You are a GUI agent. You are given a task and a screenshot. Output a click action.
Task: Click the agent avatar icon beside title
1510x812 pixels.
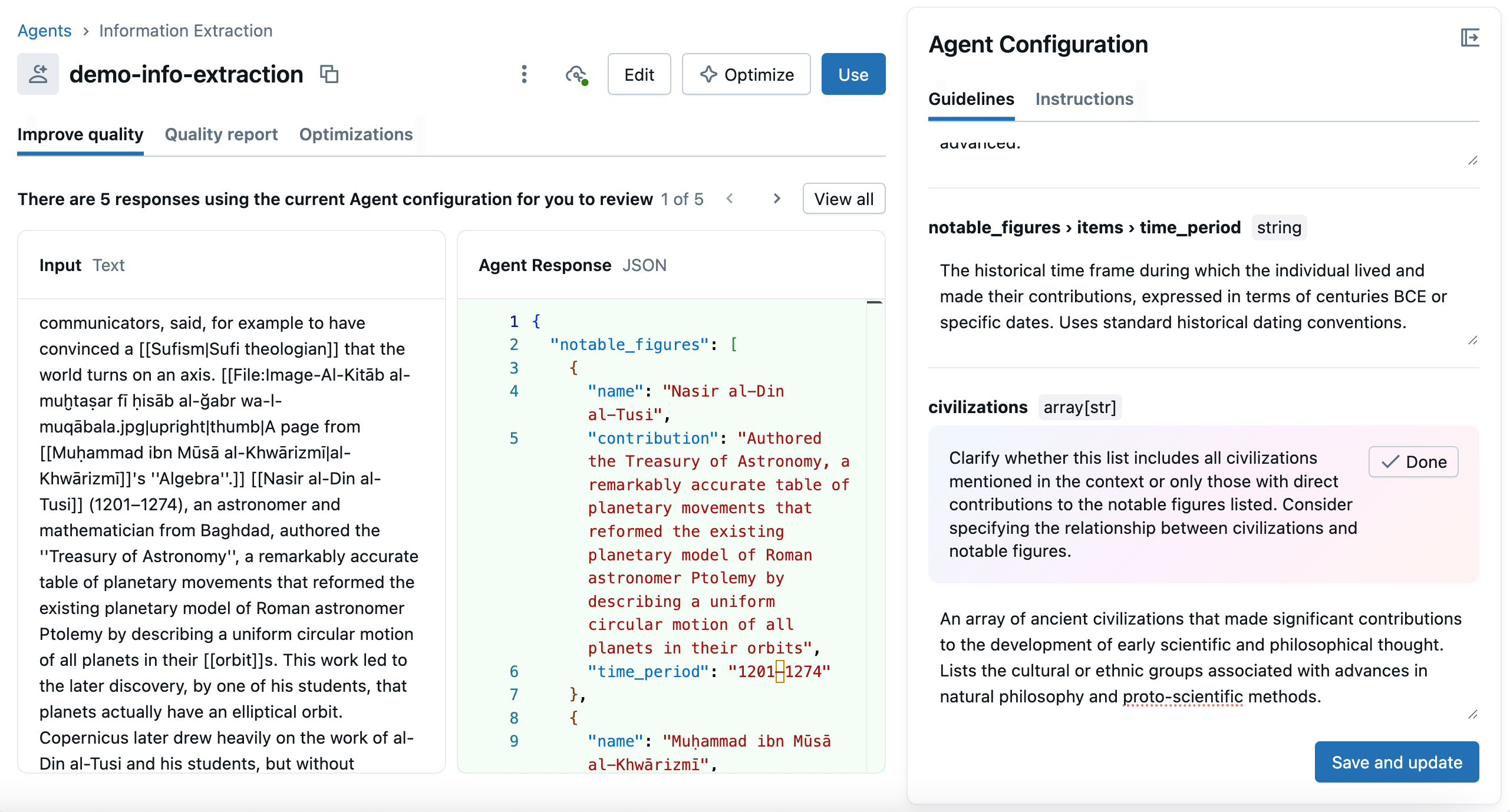coord(38,74)
